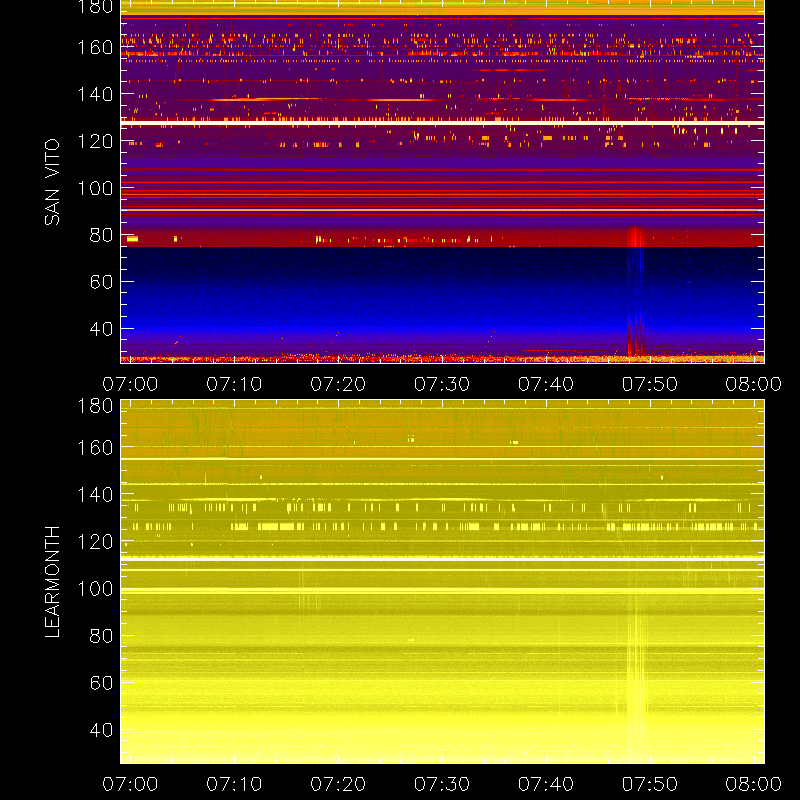800x800 pixels.
Task: Select 07:00 time label under San Vito plot
Action: [x=130, y=384]
